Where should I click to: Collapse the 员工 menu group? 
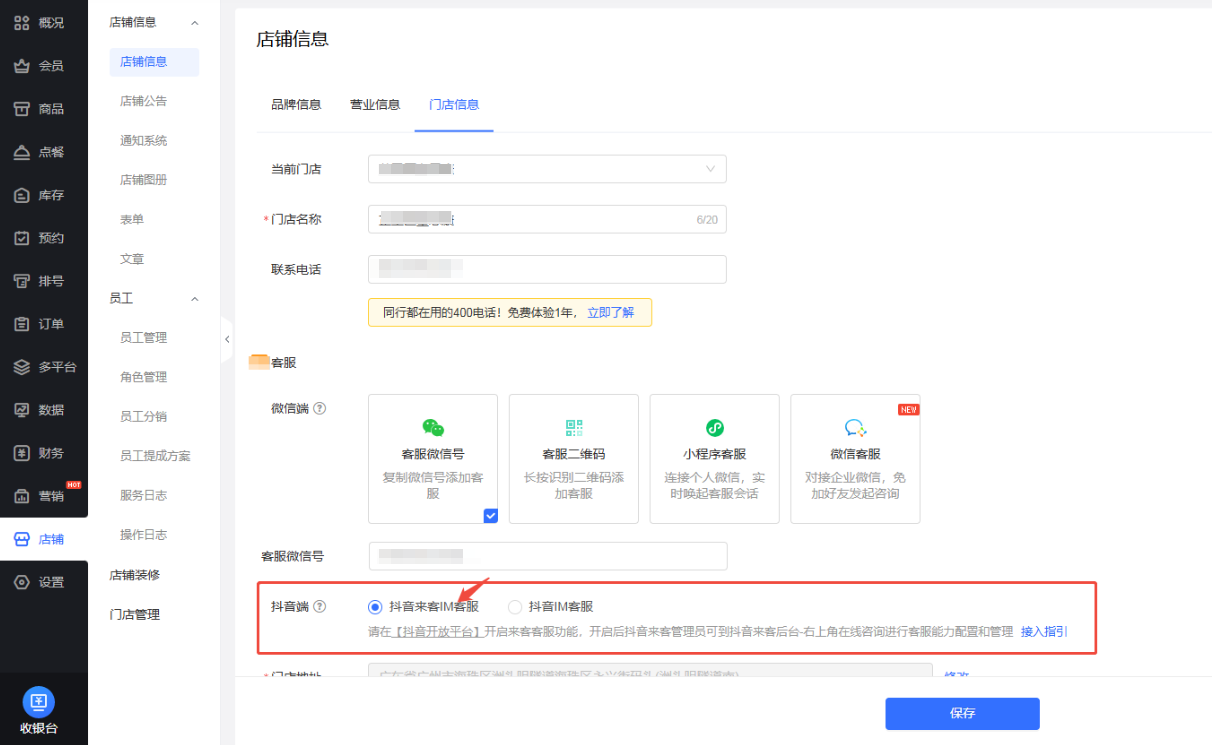point(195,298)
